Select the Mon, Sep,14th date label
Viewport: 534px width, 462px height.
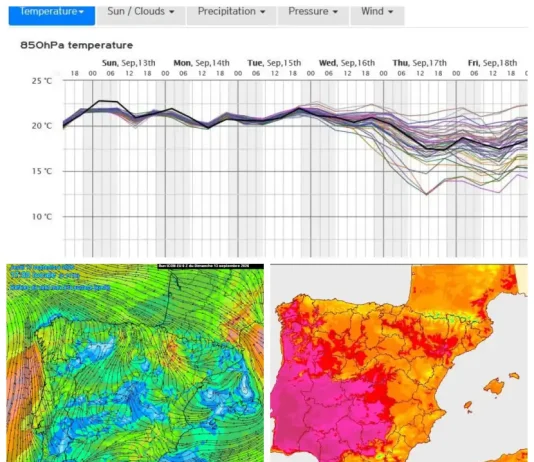(x=201, y=63)
